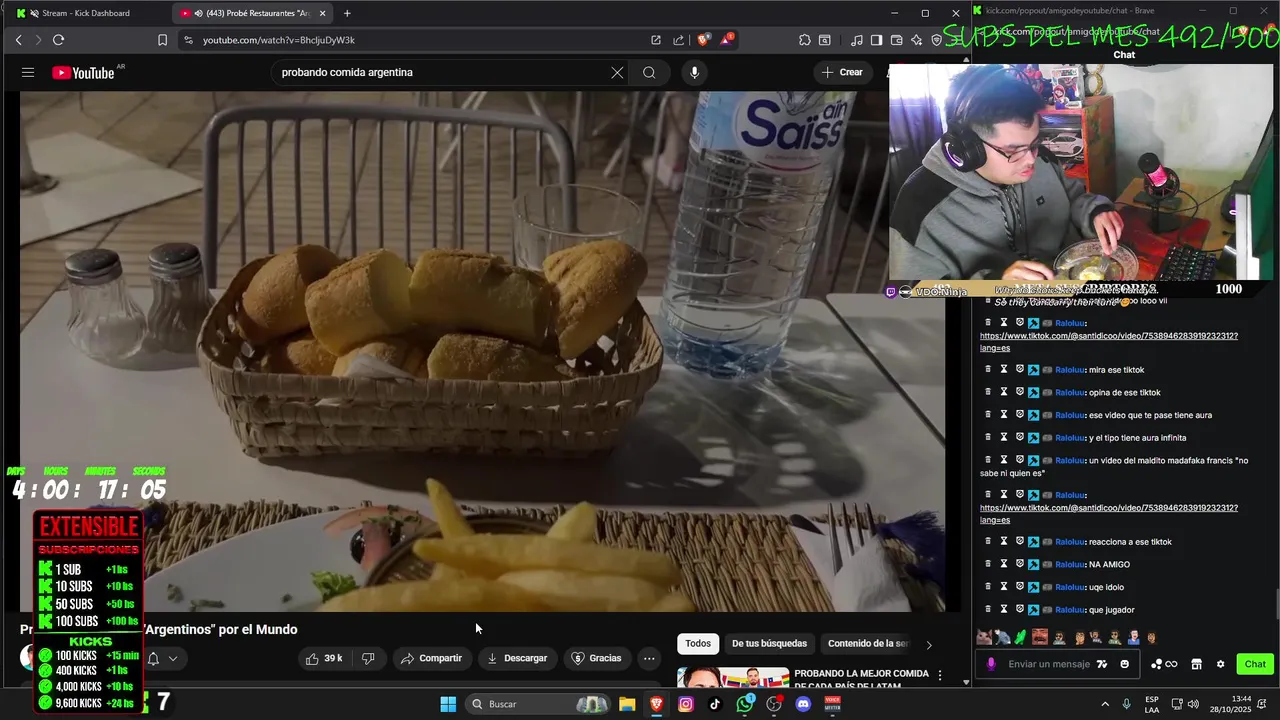
Task: Start voice search with microphone icon
Action: (694, 72)
